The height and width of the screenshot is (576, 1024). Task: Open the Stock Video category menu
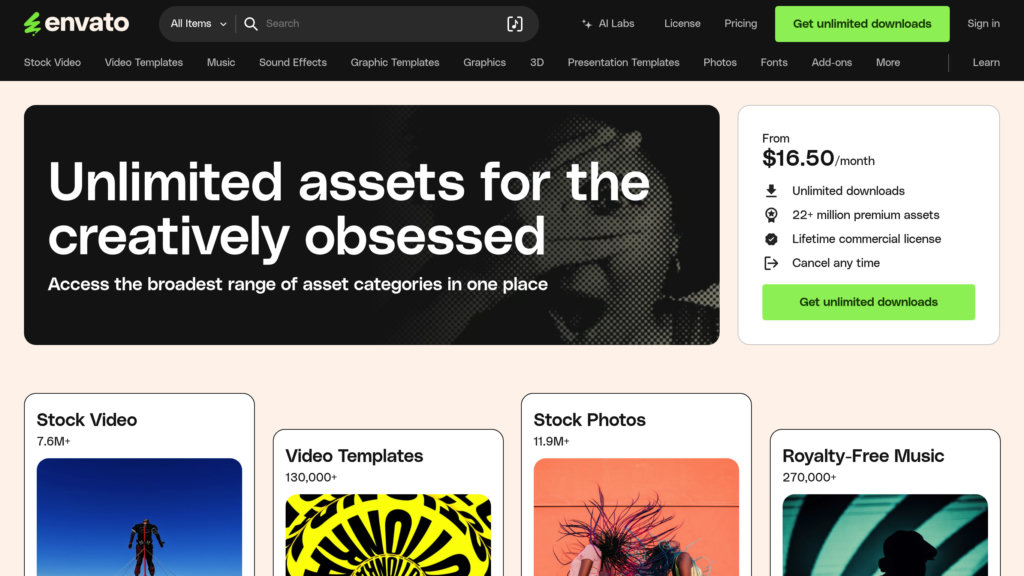point(52,63)
